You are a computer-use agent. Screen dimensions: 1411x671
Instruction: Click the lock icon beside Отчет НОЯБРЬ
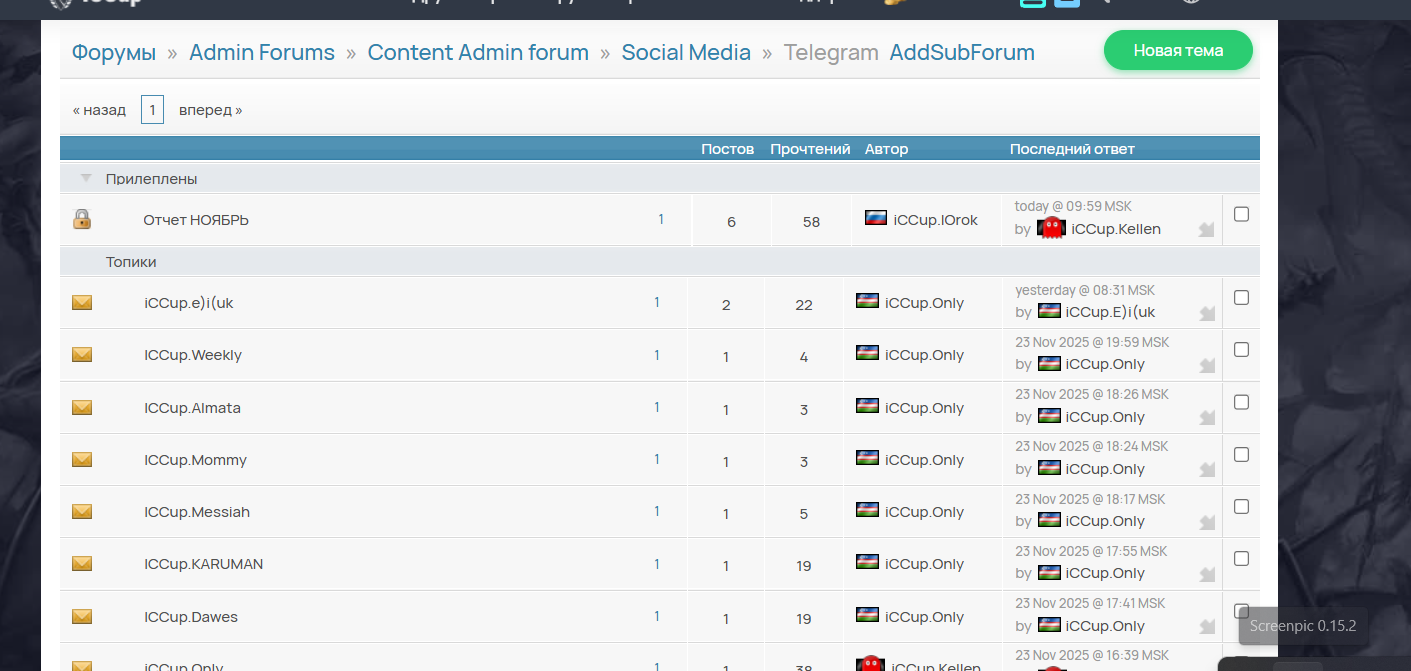82,219
